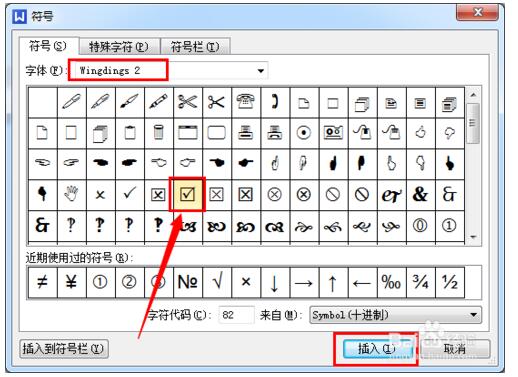518x377 pixels.
Task: Pick the bold boxed X symbol
Action: click(x=246, y=194)
